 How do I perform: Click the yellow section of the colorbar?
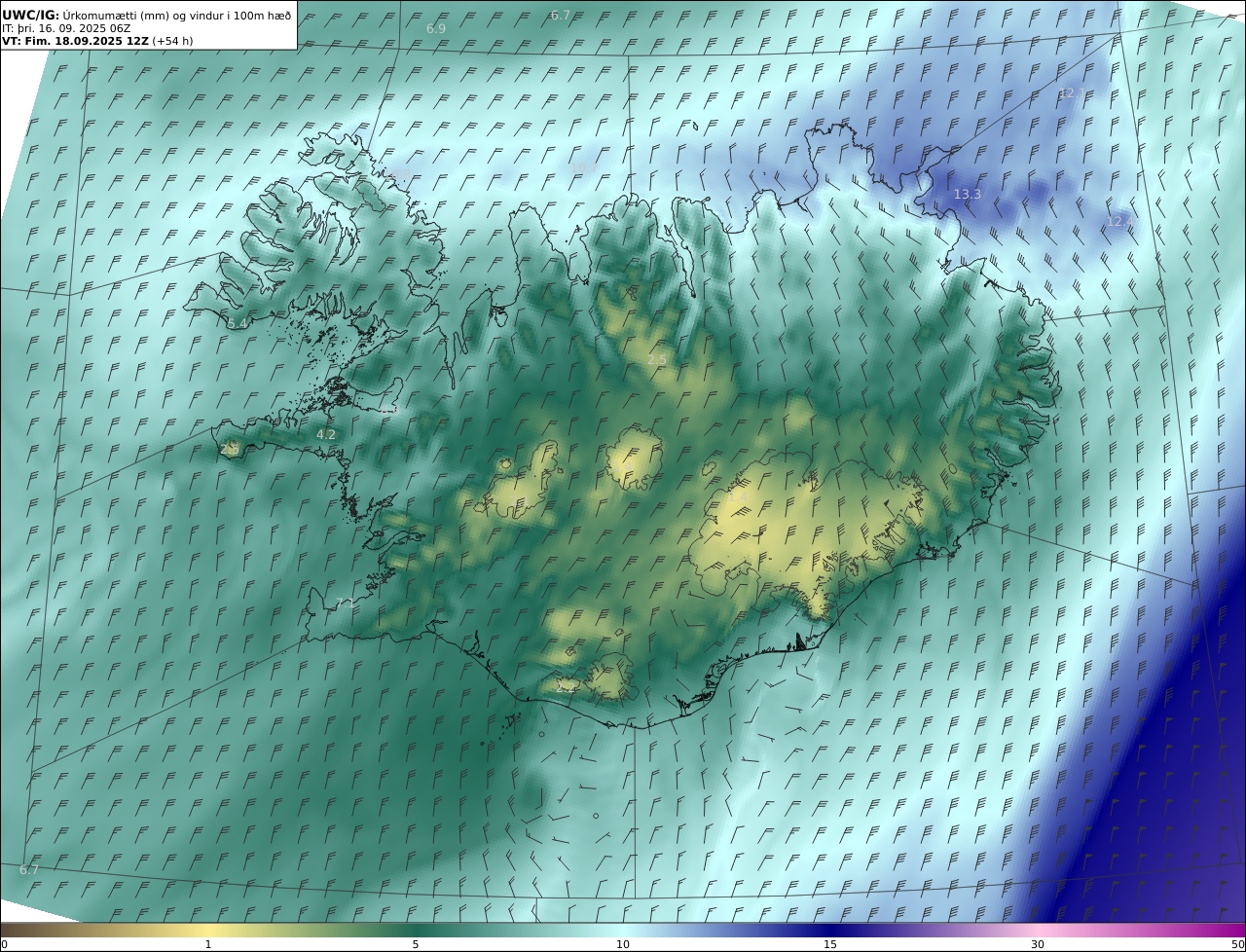click(x=208, y=931)
